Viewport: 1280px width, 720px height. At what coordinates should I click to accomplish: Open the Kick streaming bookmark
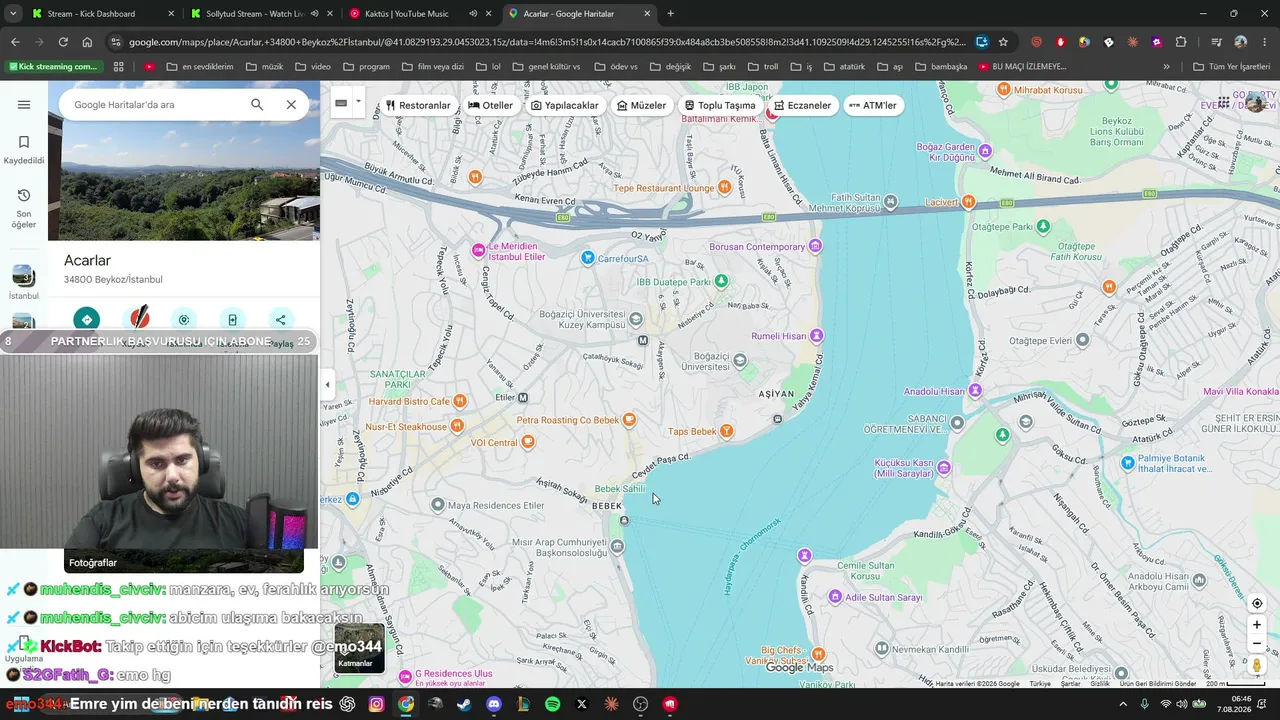coord(53,67)
